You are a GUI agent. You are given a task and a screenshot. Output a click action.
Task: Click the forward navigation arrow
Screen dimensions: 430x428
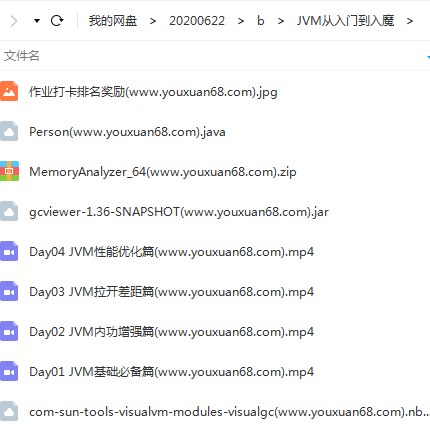point(14,21)
